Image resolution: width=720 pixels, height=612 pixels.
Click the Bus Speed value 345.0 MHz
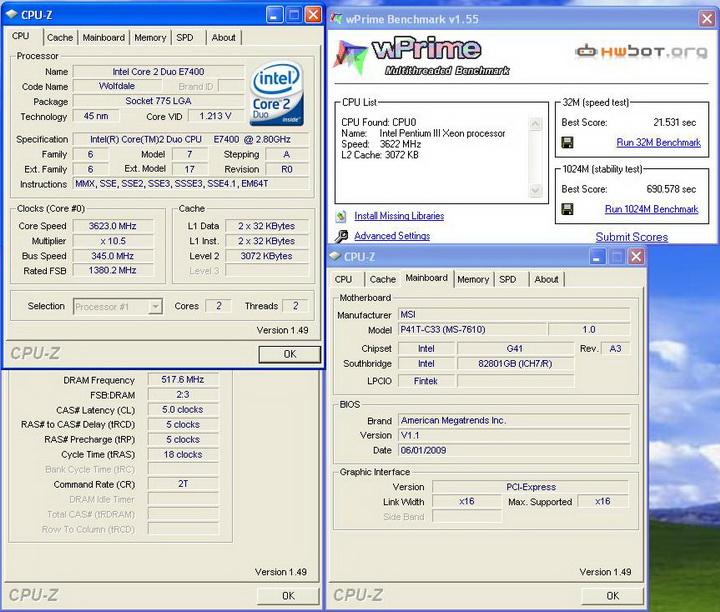click(x=112, y=256)
